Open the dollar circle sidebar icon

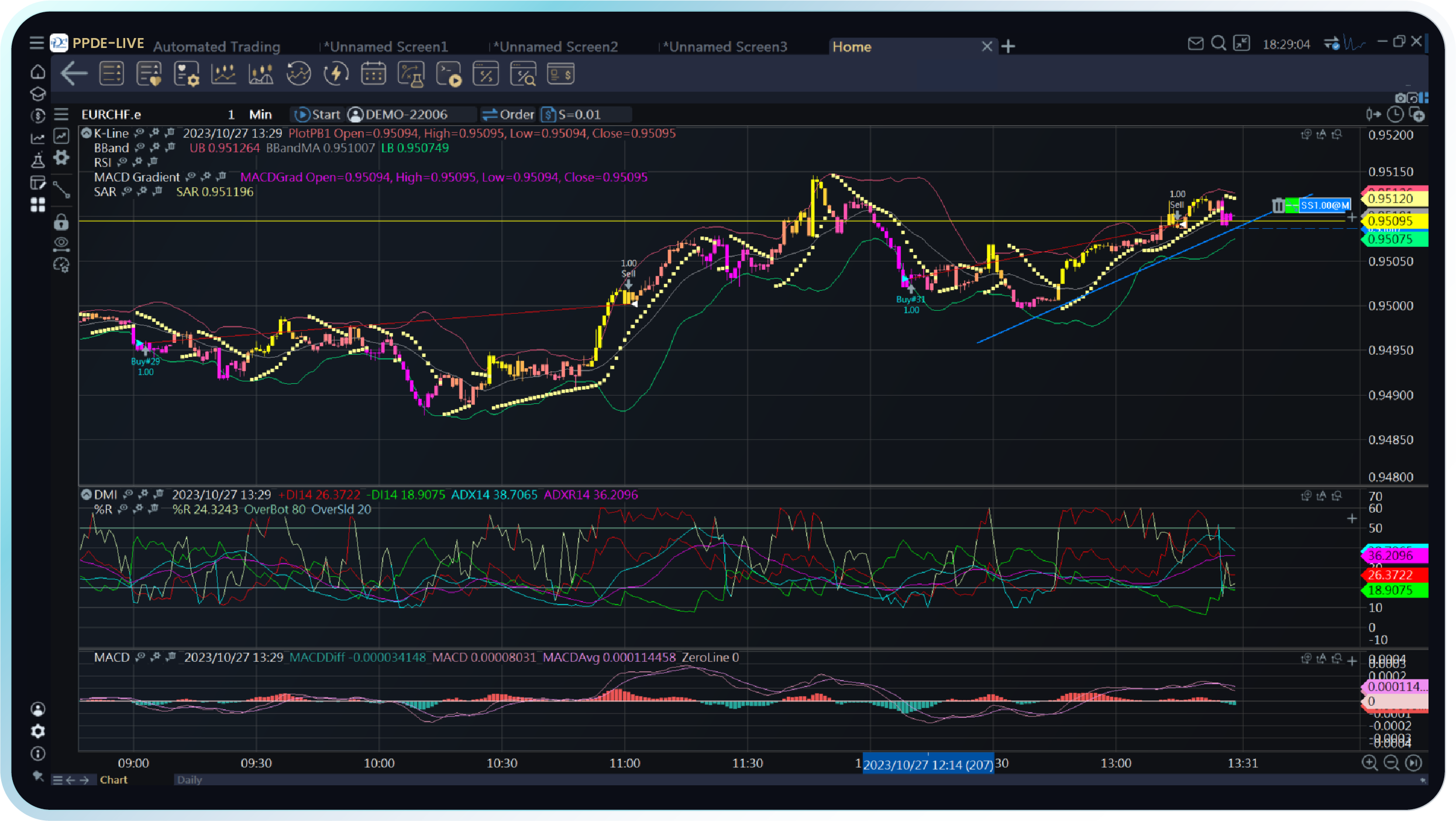(x=37, y=116)
